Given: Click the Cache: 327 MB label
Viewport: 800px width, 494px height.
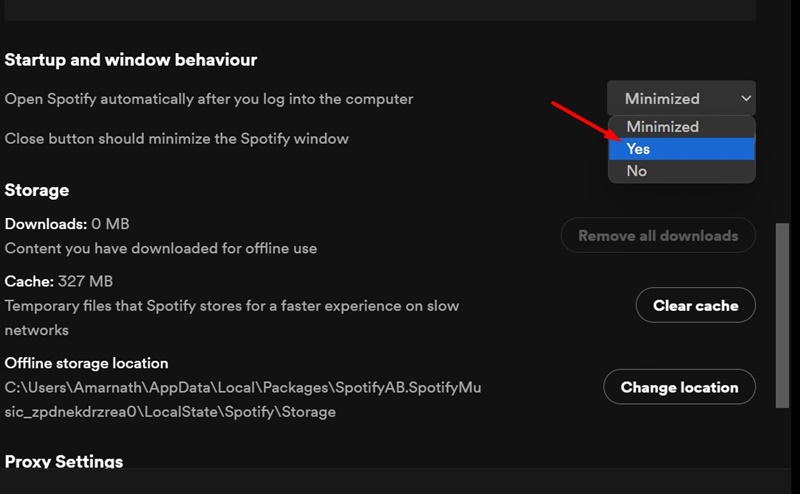Looking at the screenshot, I should 59,282.
